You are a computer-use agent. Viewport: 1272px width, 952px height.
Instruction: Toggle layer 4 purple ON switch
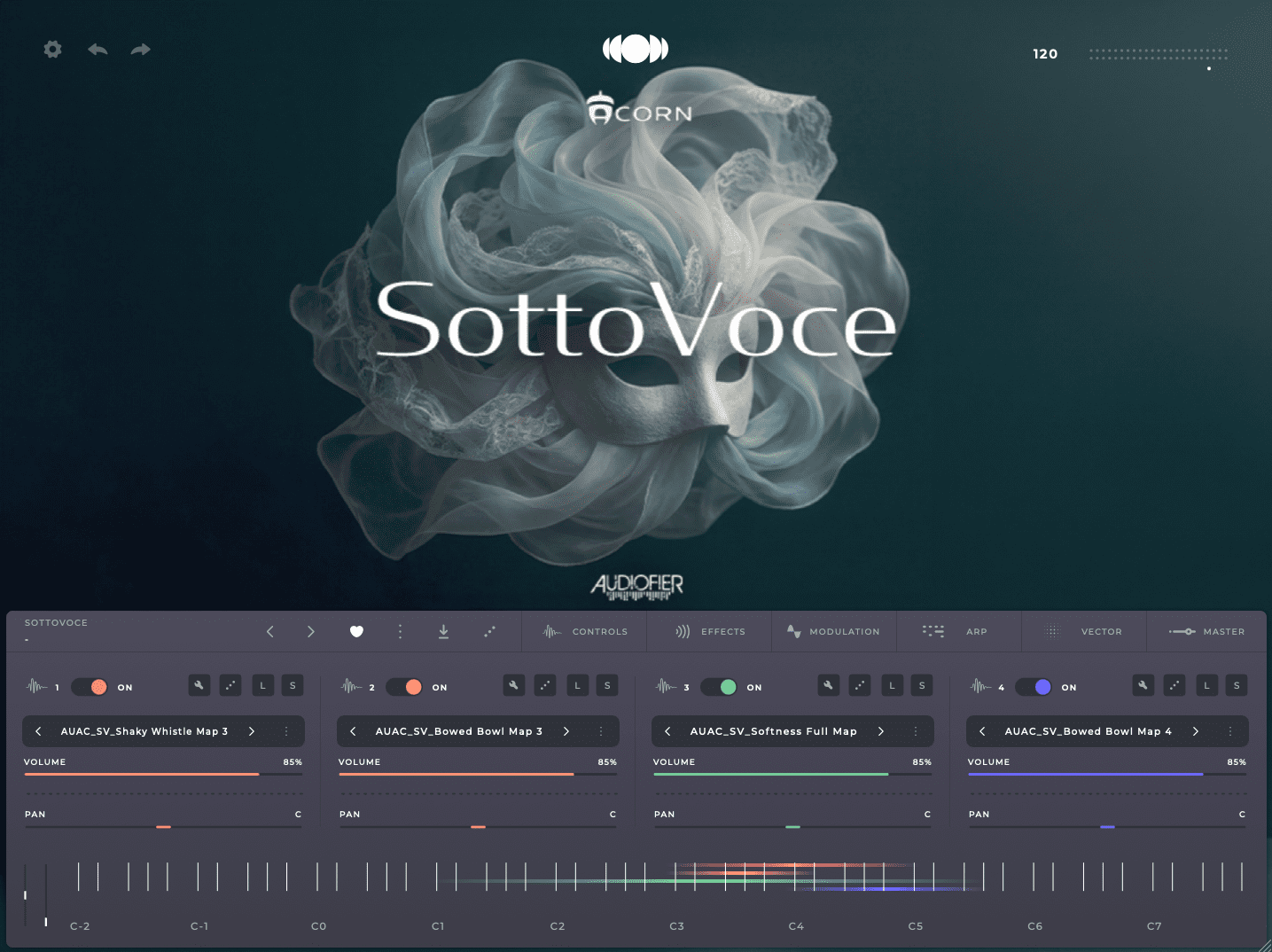tap(1034, 687)
